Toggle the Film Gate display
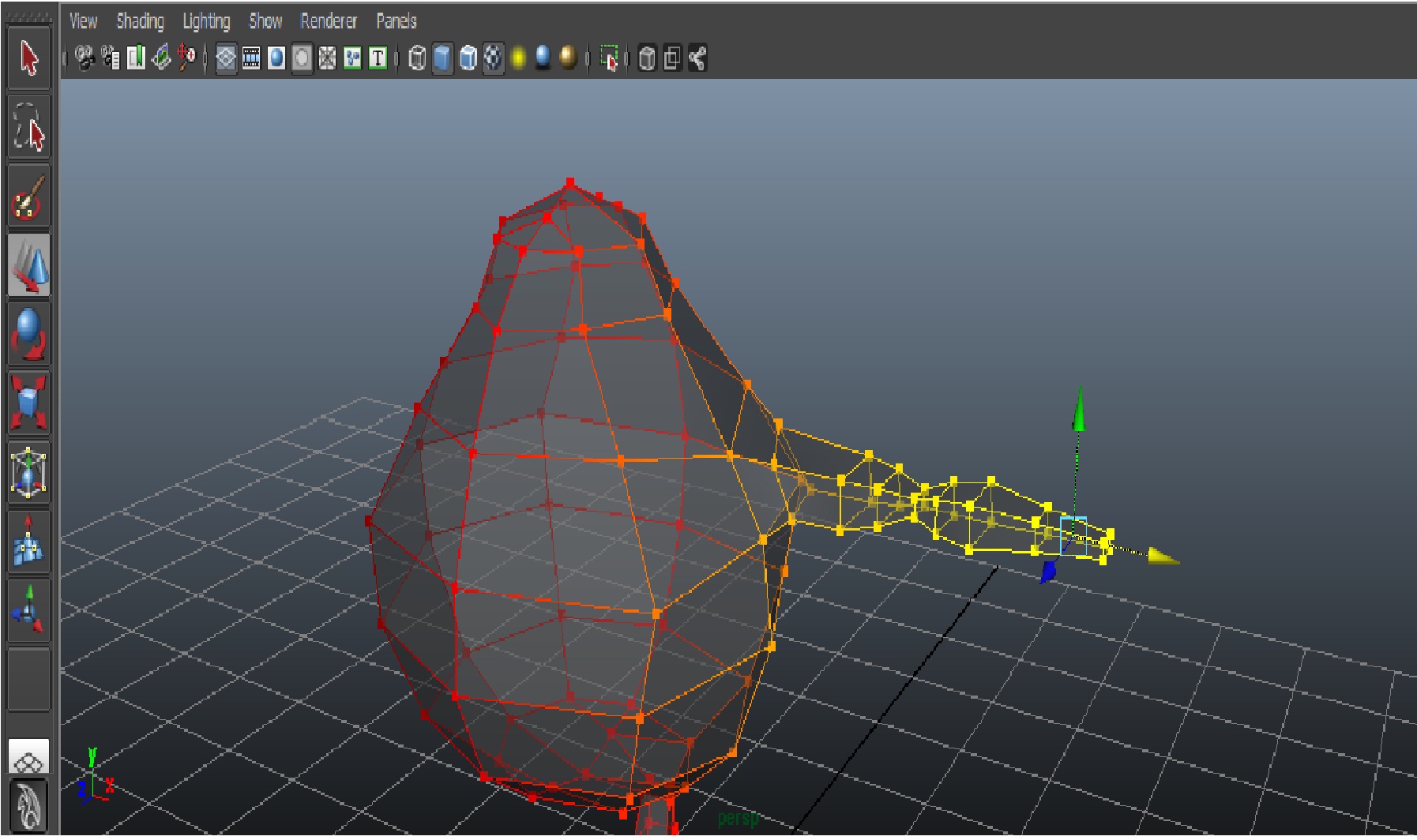The width and height of the screenshot is (1417, 840). point(251,58)
